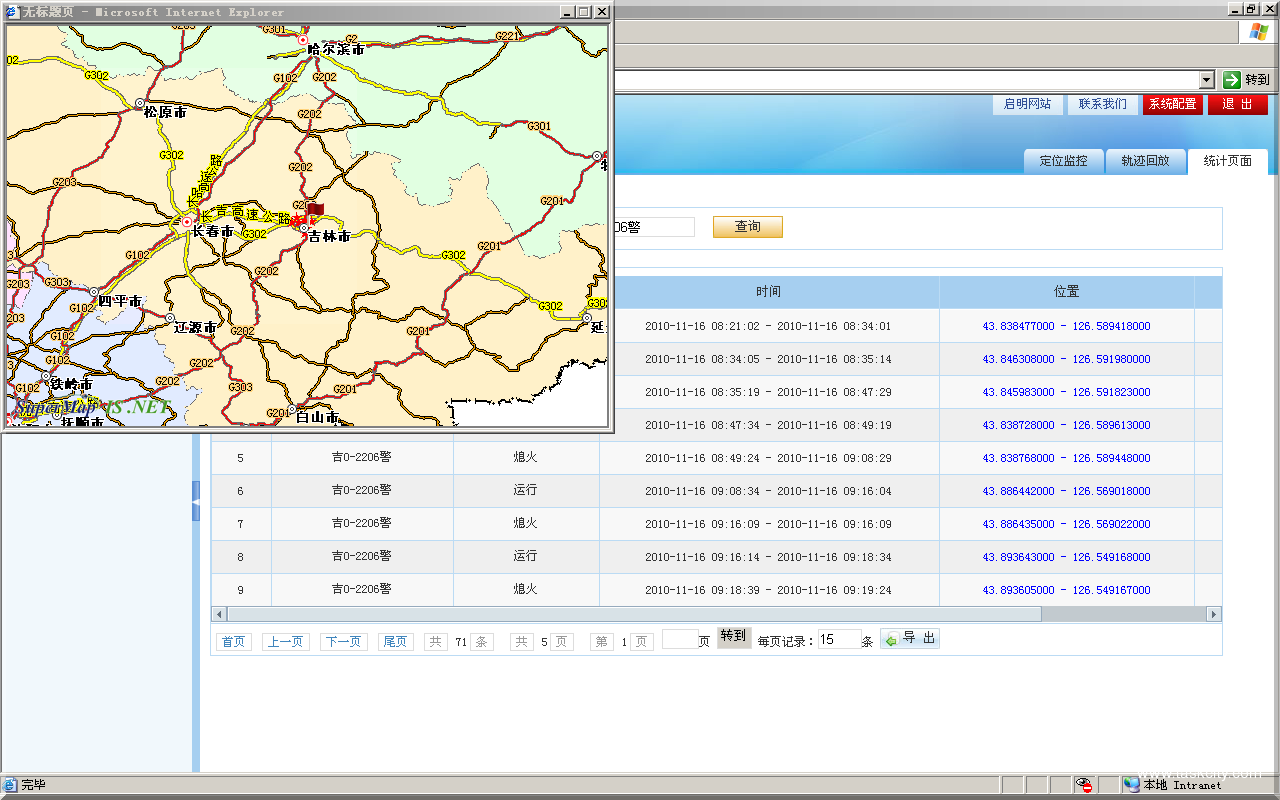Go to the 首页 first page
Viewport: 1280px width, 800px height.
click(x=233, y=642)
